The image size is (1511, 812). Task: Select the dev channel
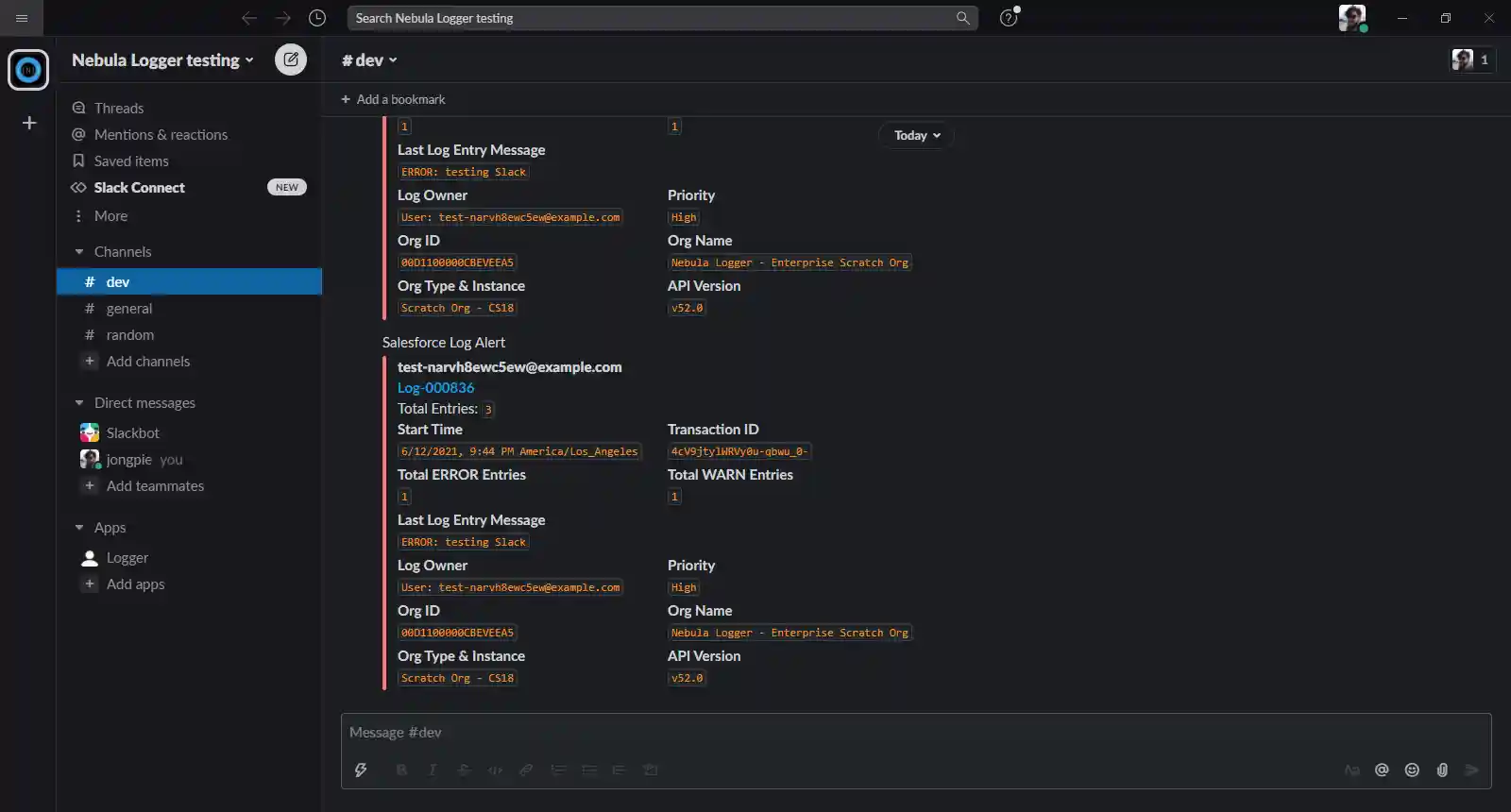coord(189,281)
